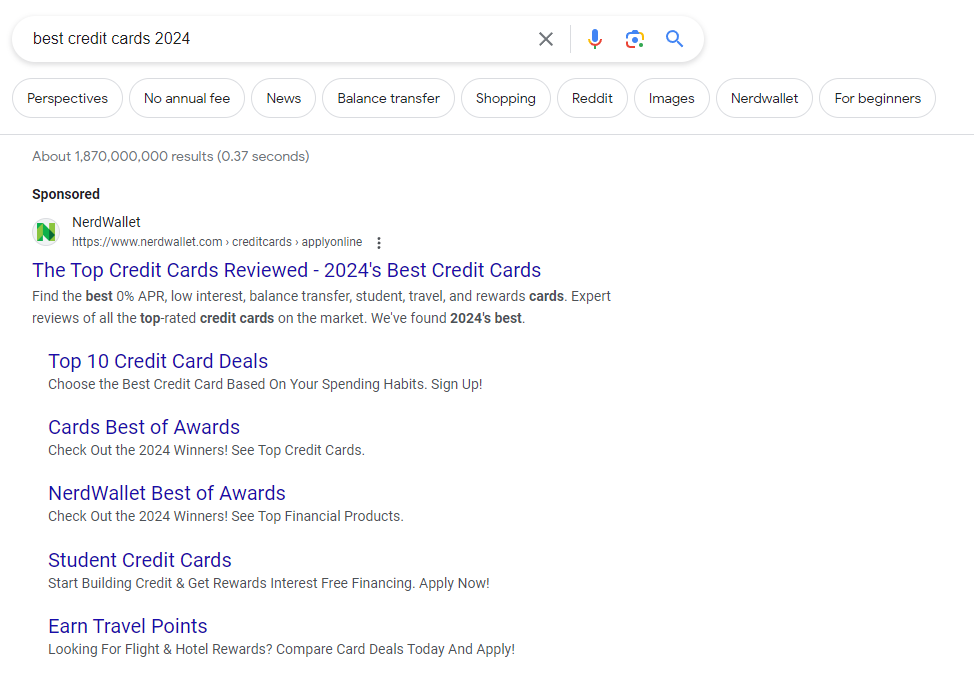Image resolution: width=974 pixels, height=683 pixels.
Task: Click the 'See Top Credit Cards' description line
Action: [x=206, y=450]
